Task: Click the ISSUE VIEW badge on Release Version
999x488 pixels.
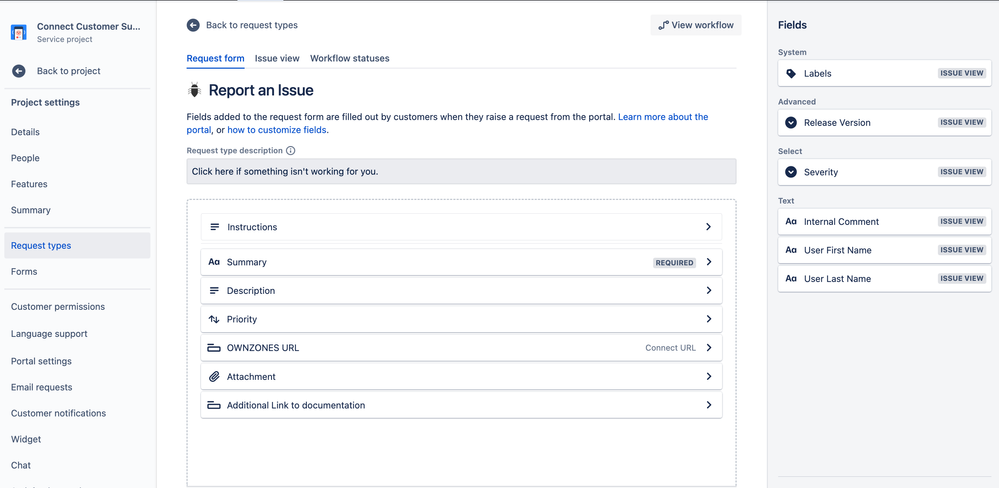Action: [x=962, y=122]
